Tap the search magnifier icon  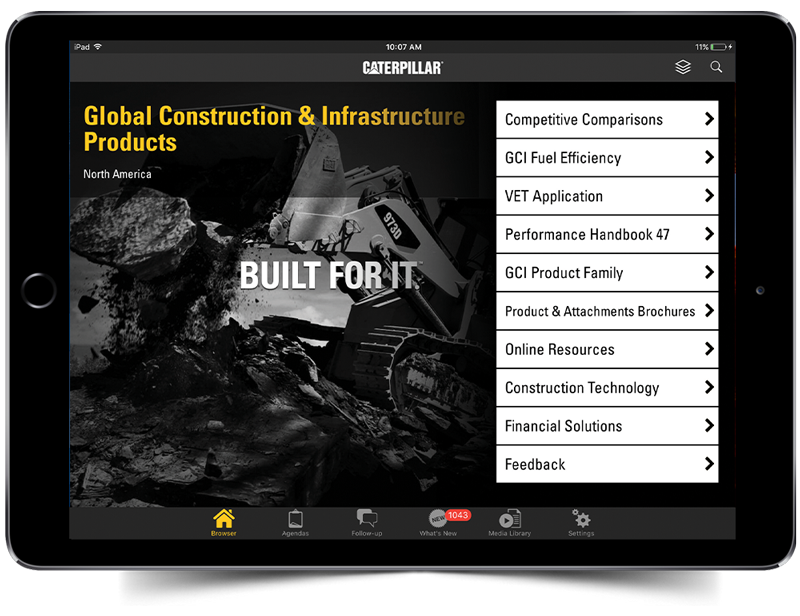[716, 67]
